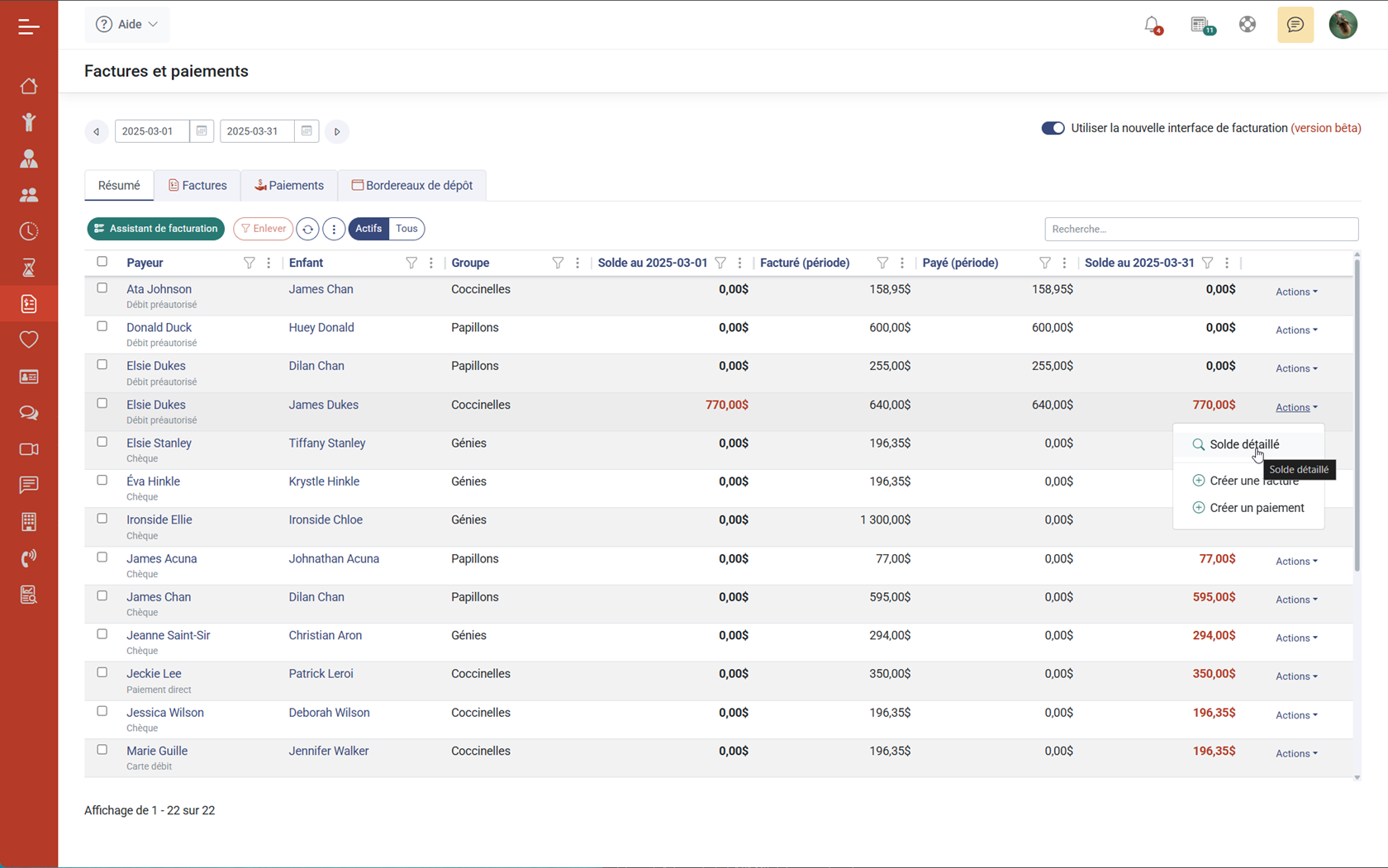Open the chat bubble icon in header
1388x868 pixels.
click(x=1295, y=25)
